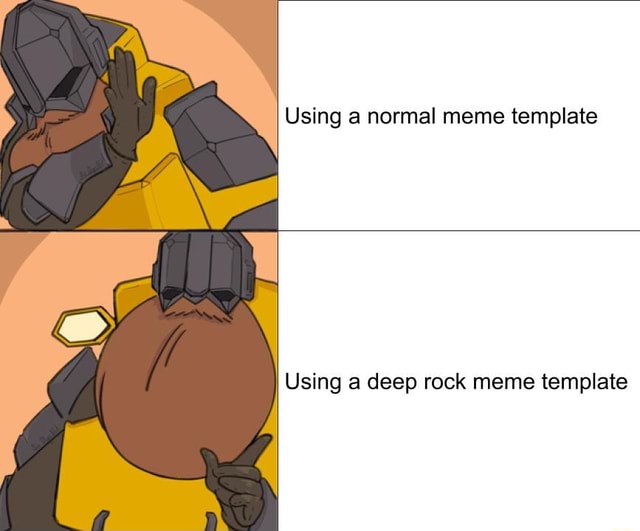Screen dimensions: 640x531
Task: Click the mustache under the bottom helmet
Action: (x=194, y=313)
